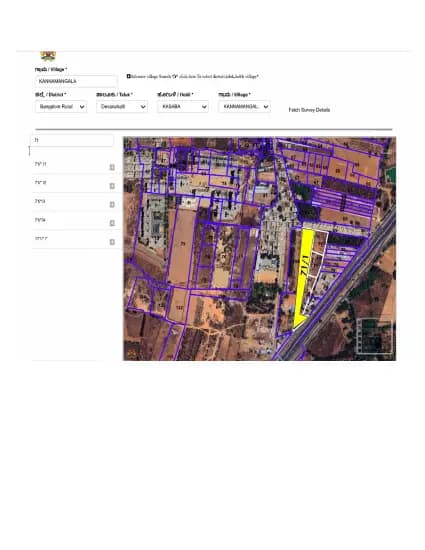Click the survey number search field containing 71
Image resolution: width=425 pixels, height=550 pixels.
pos(72,140)
